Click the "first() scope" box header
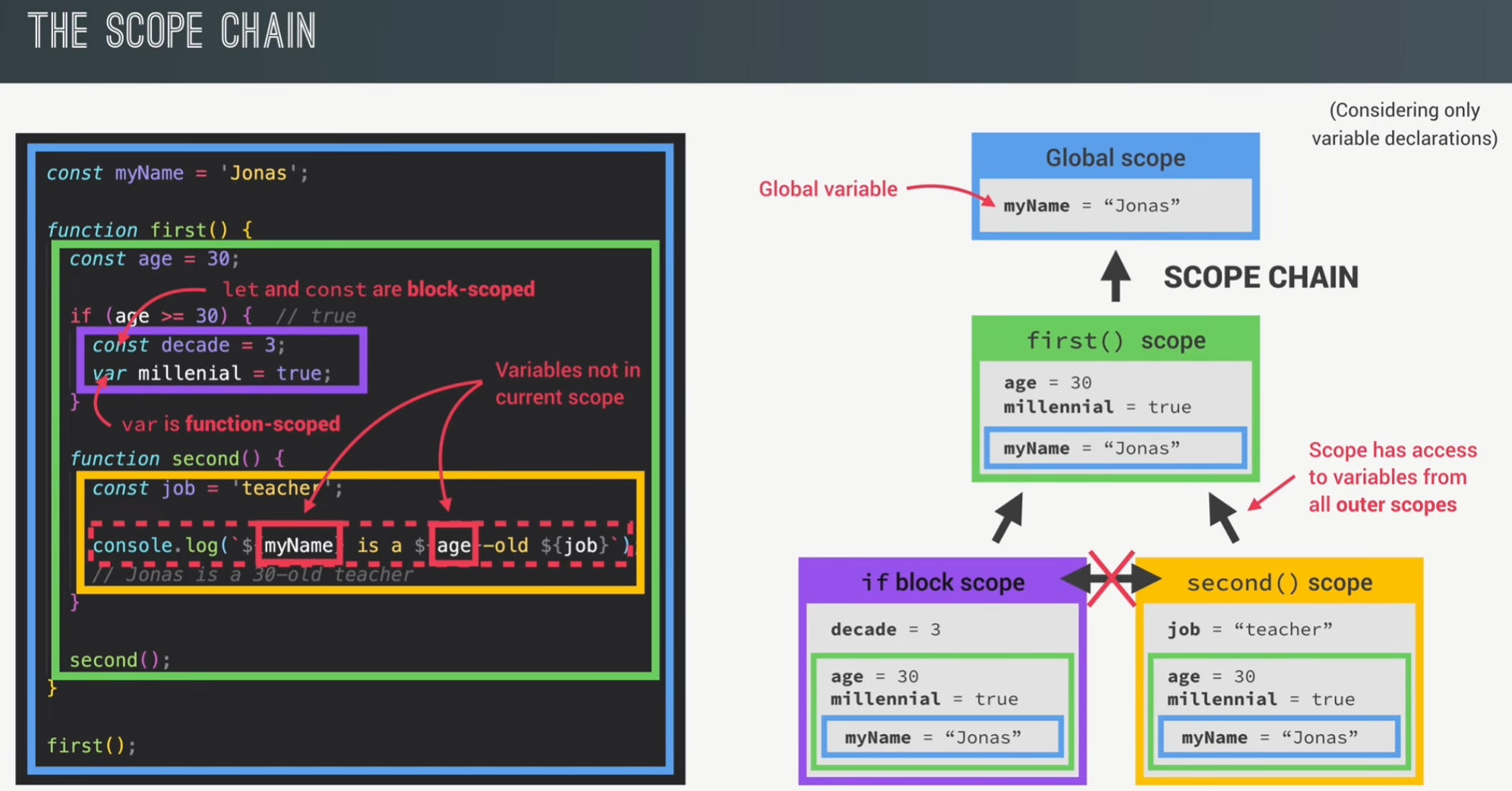1512x791 pixels. [1115, 340]
